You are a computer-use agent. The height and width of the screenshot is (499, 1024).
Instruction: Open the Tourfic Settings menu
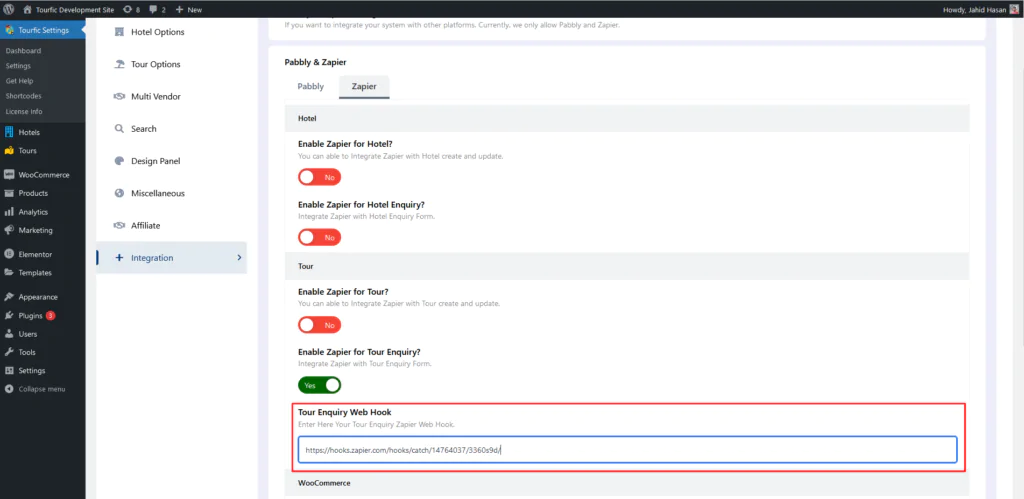coord(42,30)
